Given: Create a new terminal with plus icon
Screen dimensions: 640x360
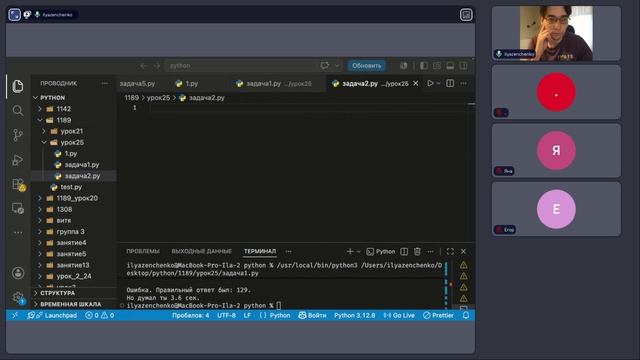Looking at the screenshot, I should click(x=350, y=251).
